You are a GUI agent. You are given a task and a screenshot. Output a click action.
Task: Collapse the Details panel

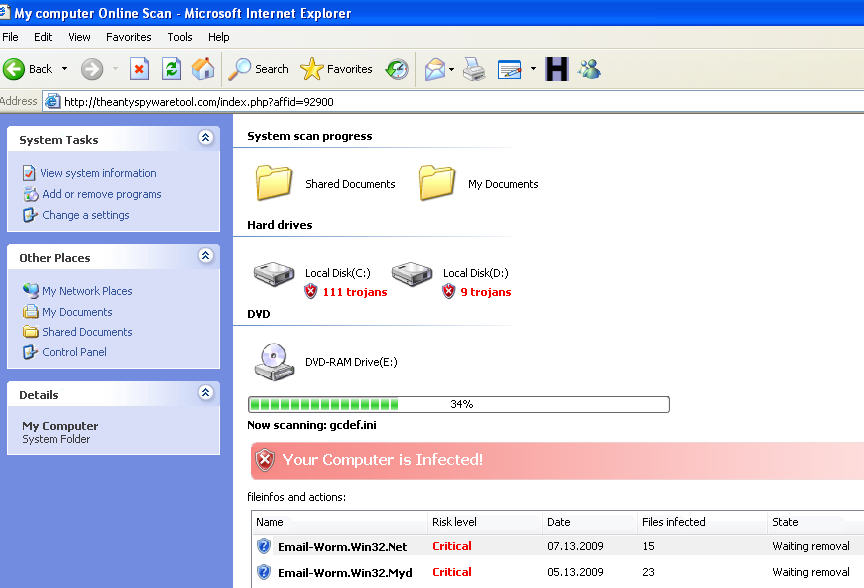coord(206,392)
